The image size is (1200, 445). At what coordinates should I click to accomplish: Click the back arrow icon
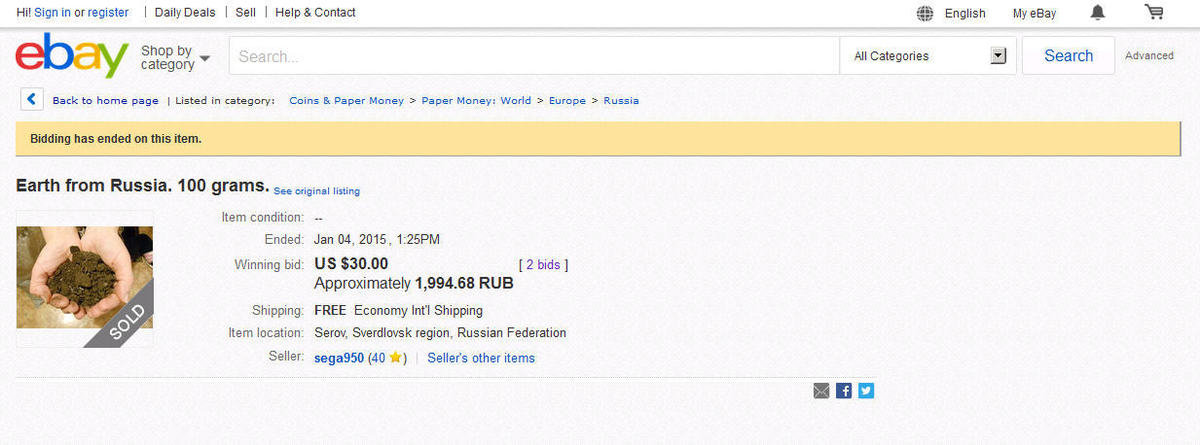point(32,100)
